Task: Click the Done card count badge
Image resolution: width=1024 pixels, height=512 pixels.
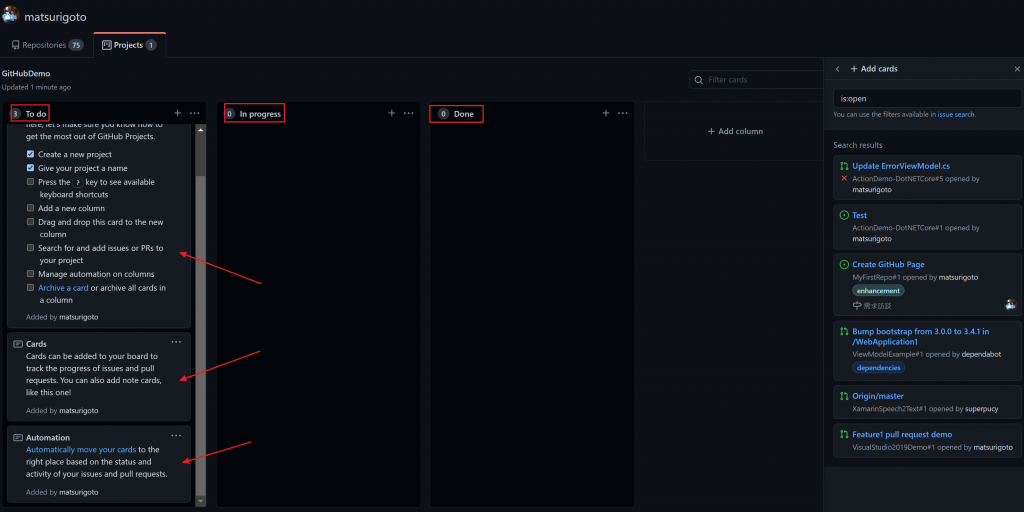Action: [443, 114]
